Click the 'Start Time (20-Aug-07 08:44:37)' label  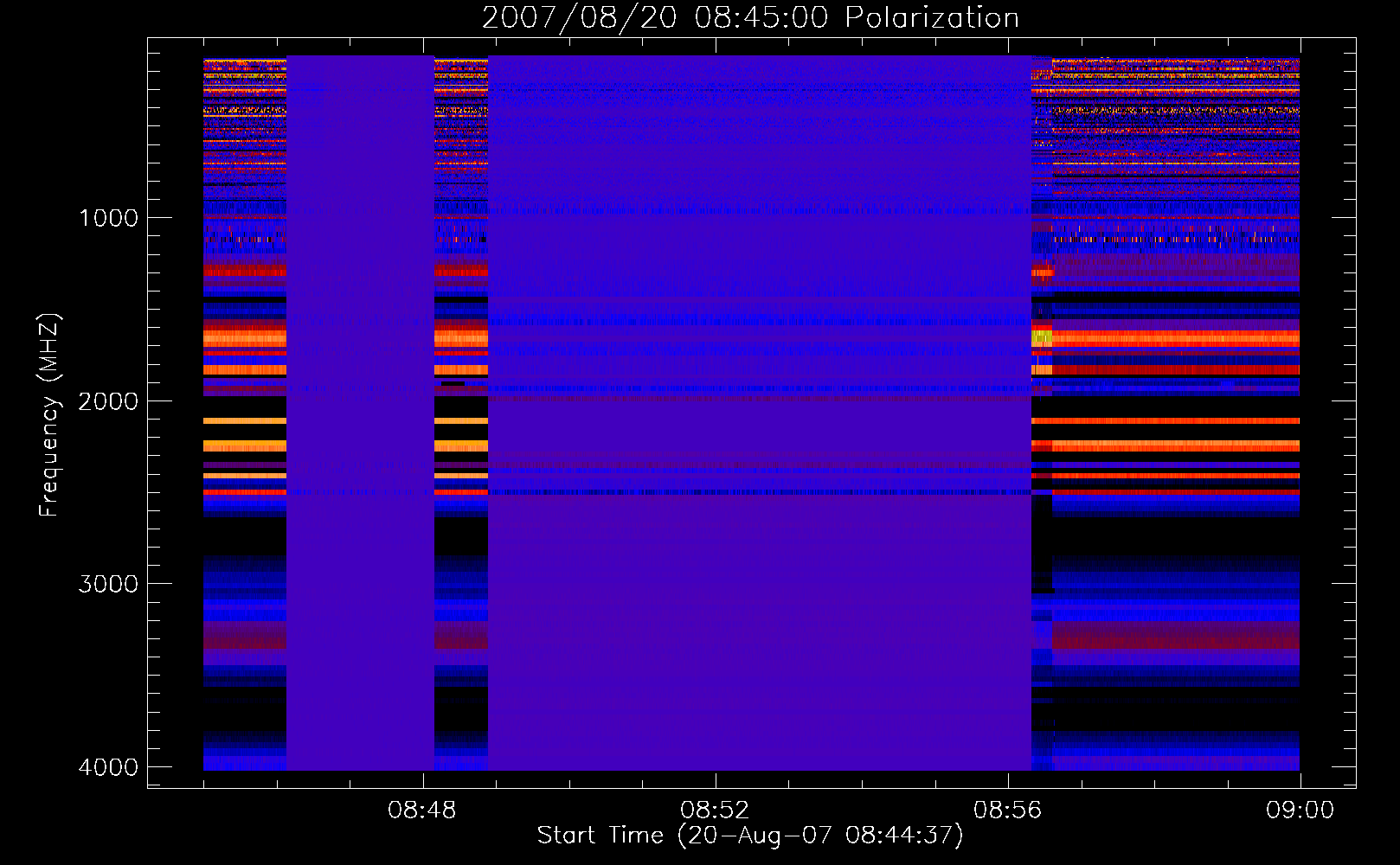[750, 836]
